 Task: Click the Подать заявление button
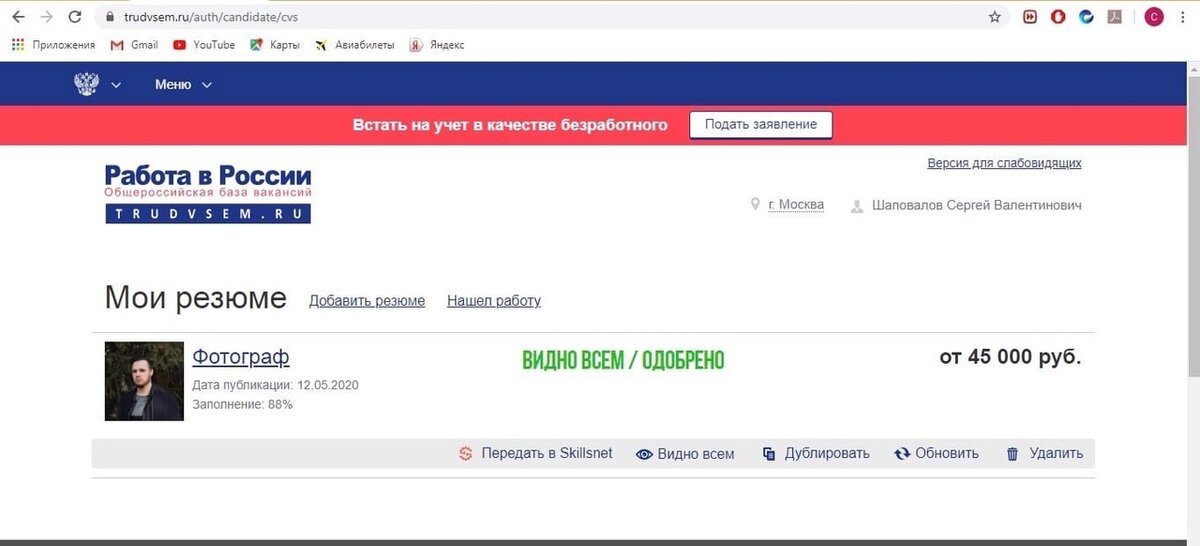coord(761,125)
